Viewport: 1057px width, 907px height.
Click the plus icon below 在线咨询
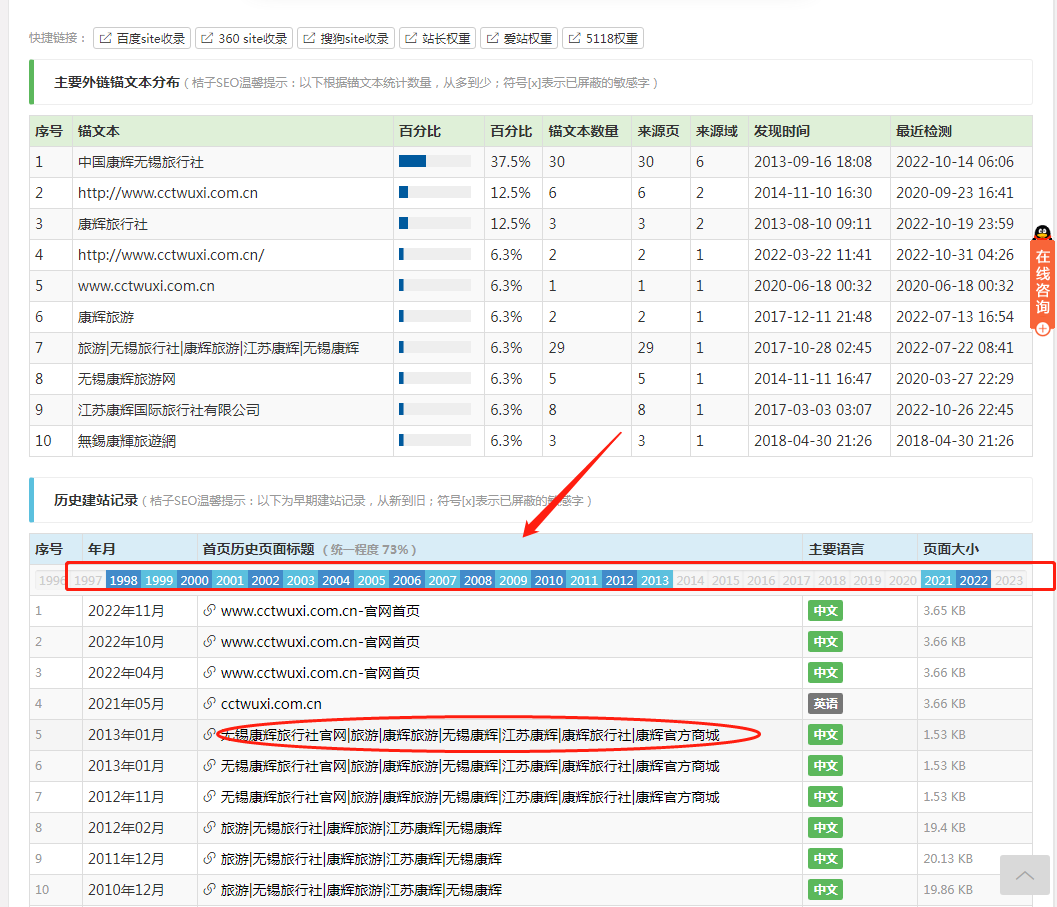pyautogui.click(x=1042, y=328)
